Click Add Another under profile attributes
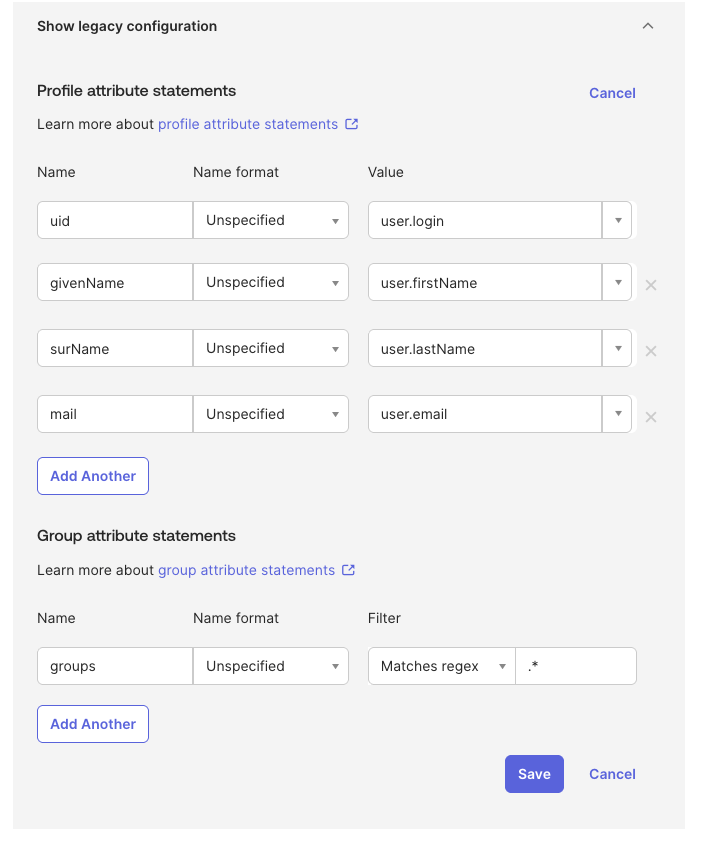This screenshot has width=707, height=843. [93, 476]
